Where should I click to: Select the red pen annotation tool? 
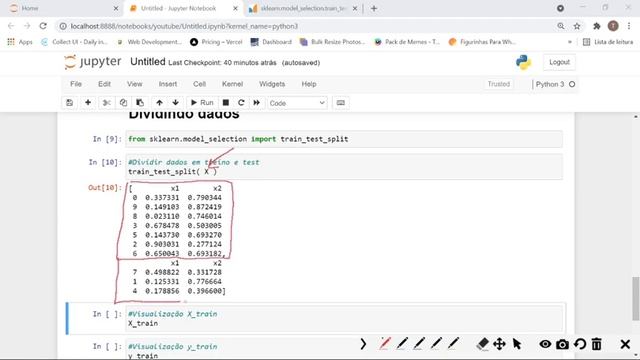pyautogui.click(x=384, y=344)
